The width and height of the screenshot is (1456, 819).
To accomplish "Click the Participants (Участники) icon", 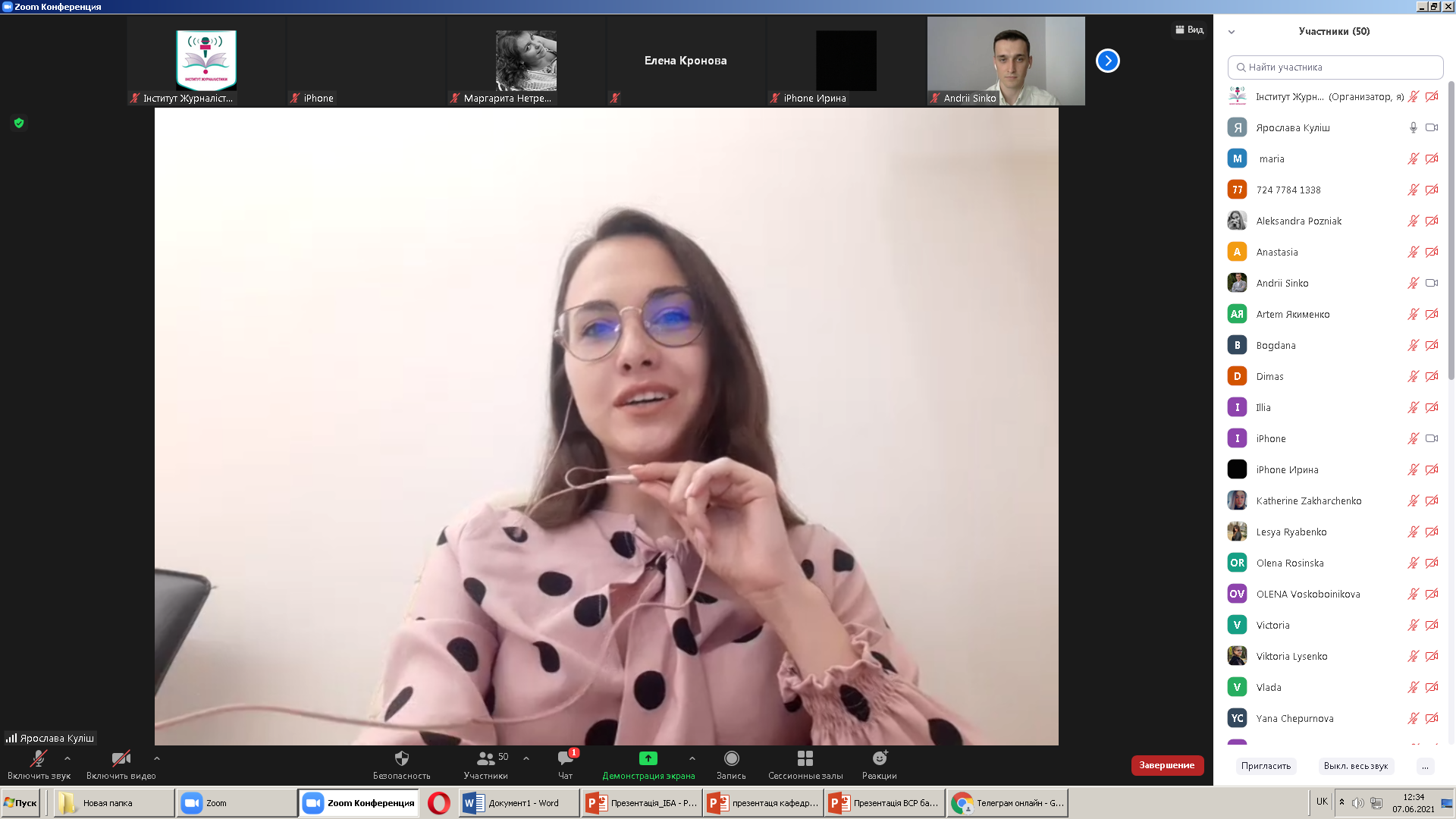I will click(485, 758).
